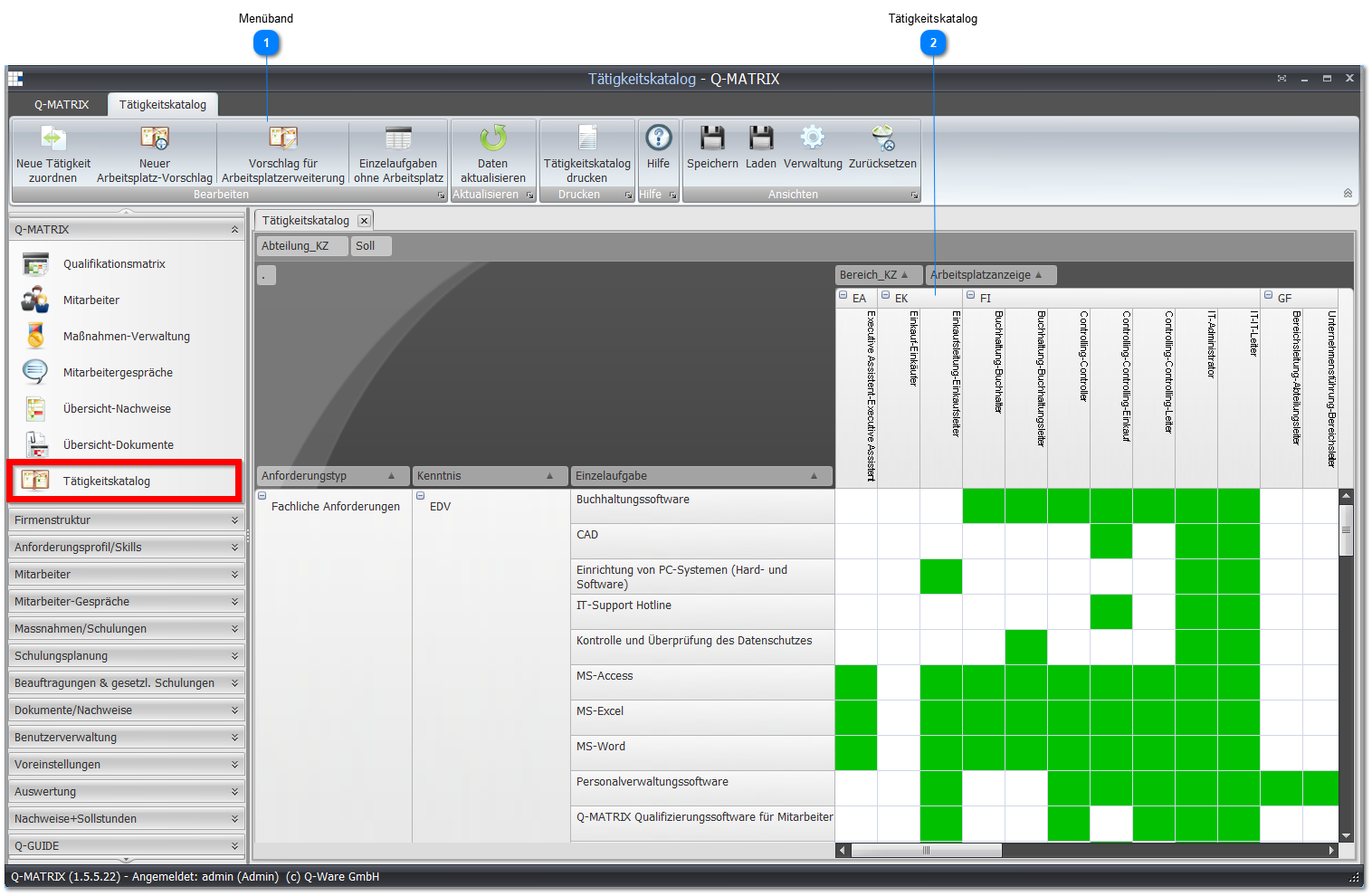Open Hilfe question mark icon
Image resolution: width=1372 pixels, height=896 pixels.
click(659, 138)
